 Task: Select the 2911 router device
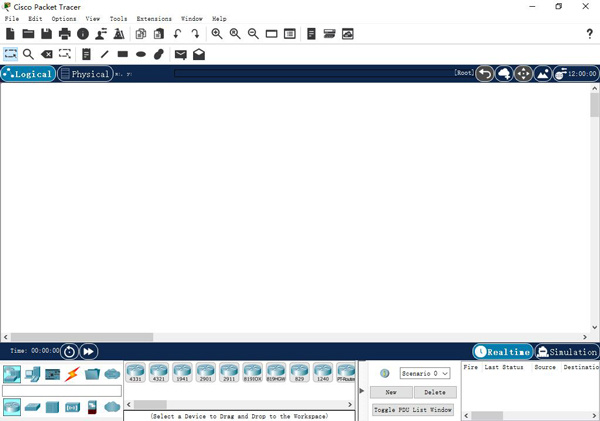click(229, 373)
